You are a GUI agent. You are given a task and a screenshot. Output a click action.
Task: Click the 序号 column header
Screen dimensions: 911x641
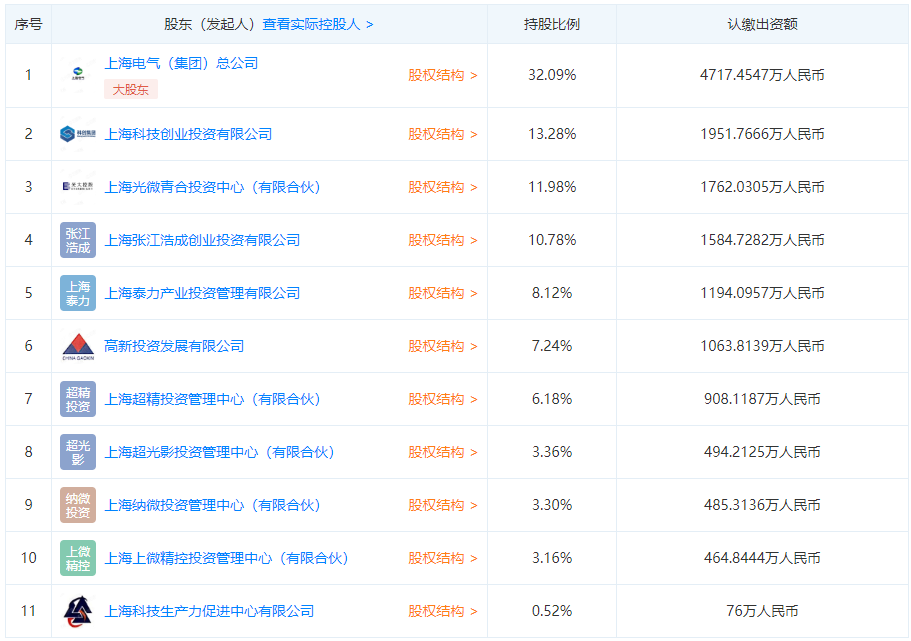point(28,24)
